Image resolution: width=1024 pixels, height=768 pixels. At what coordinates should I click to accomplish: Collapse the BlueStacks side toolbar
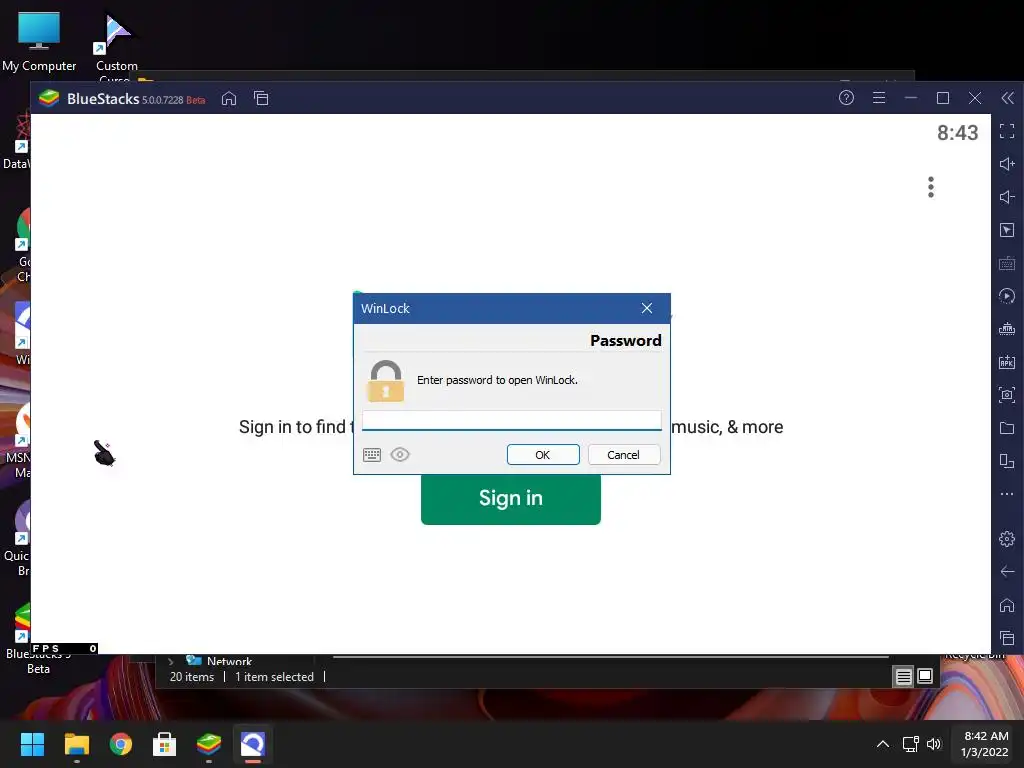(1008, 98)
